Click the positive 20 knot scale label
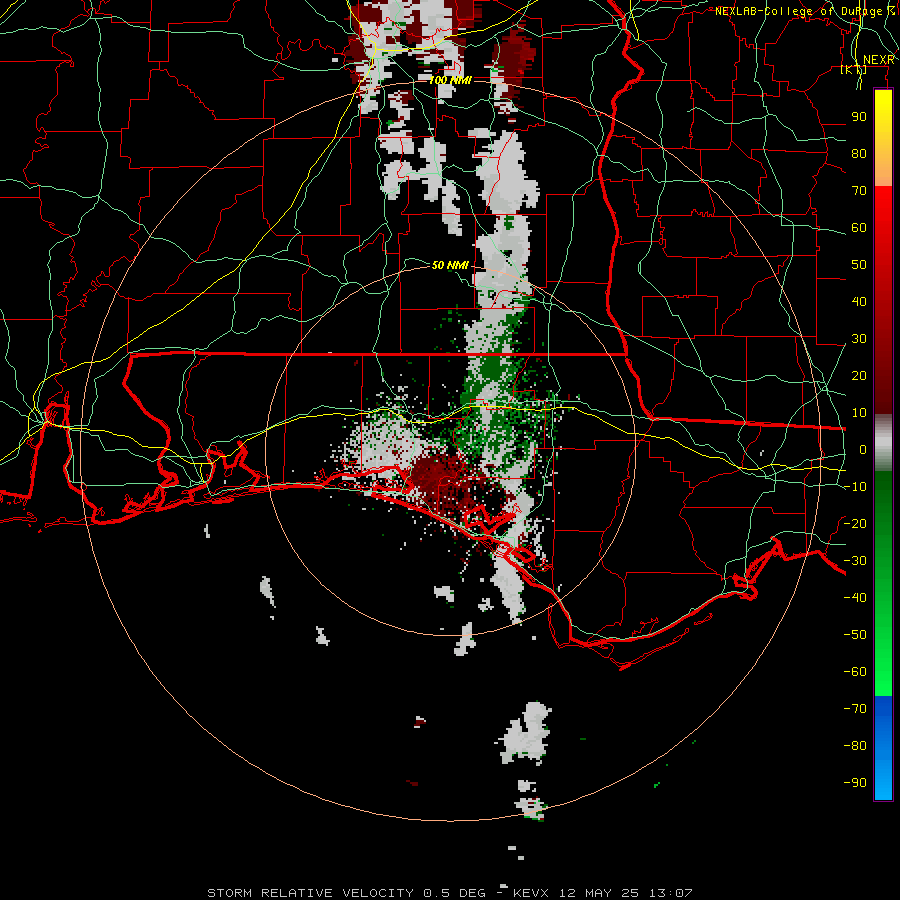 [x=859, y=376]
